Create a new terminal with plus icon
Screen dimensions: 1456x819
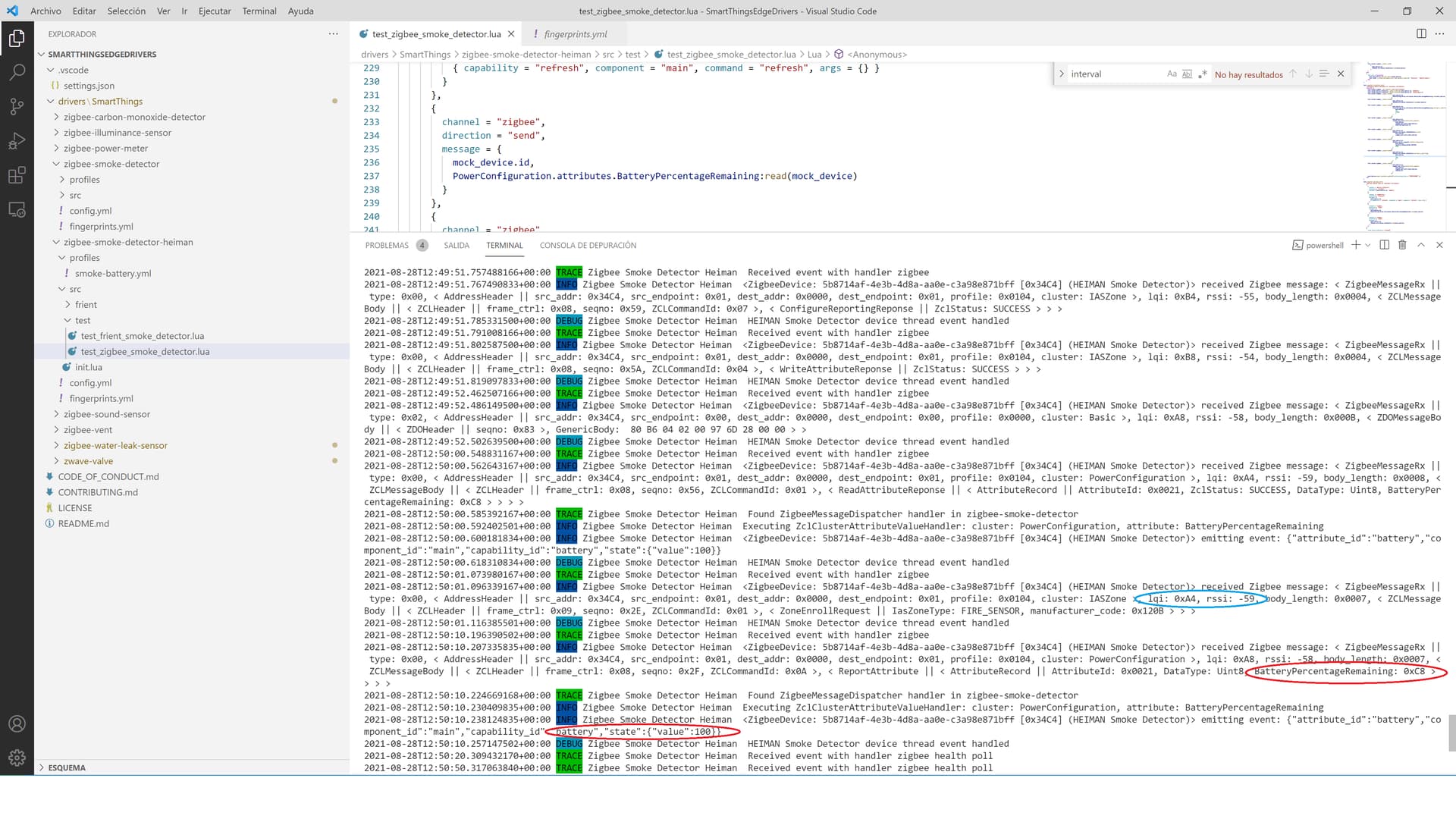1356,245
